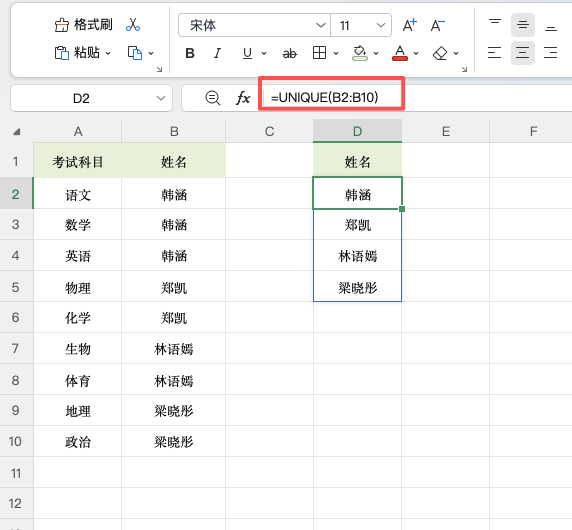Click cell B1 姓名 header

(174, 161)
